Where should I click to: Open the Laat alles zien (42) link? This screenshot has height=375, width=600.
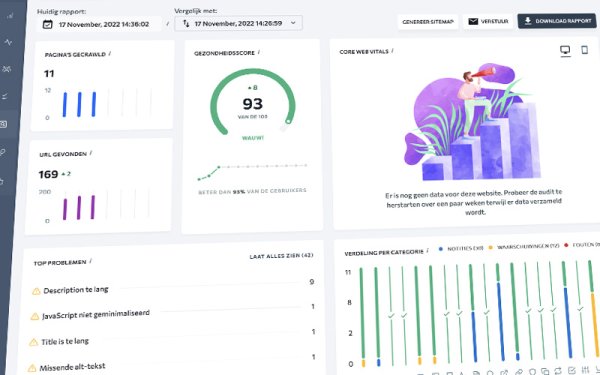pyautogui.click(x=281, y=256)
